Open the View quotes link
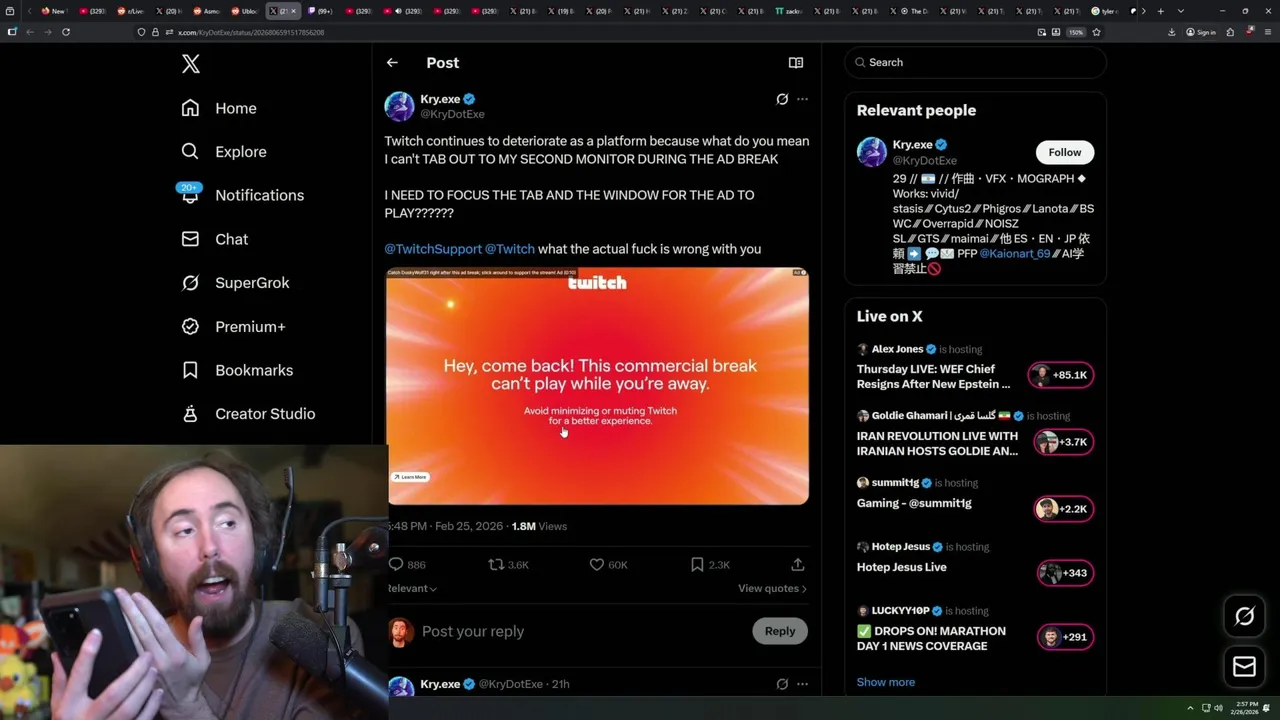The width and height of the screenshot is (1280, 720). (772, 588)
